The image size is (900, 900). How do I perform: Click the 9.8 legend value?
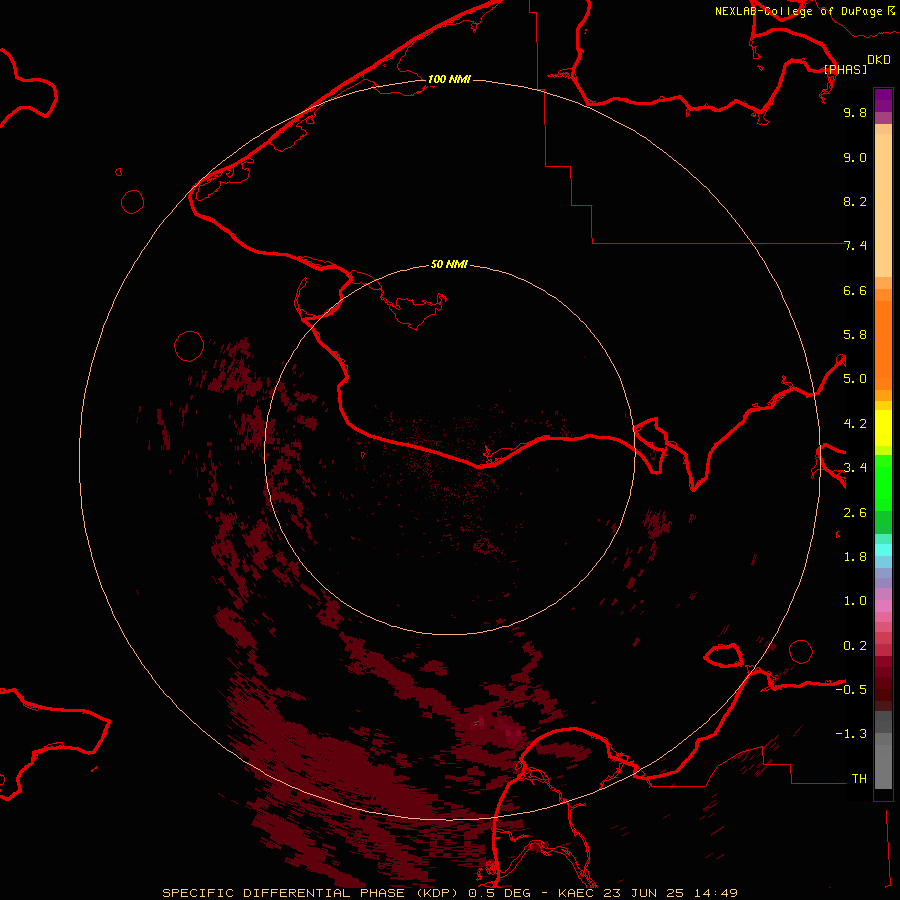click(x=855, y=112)
